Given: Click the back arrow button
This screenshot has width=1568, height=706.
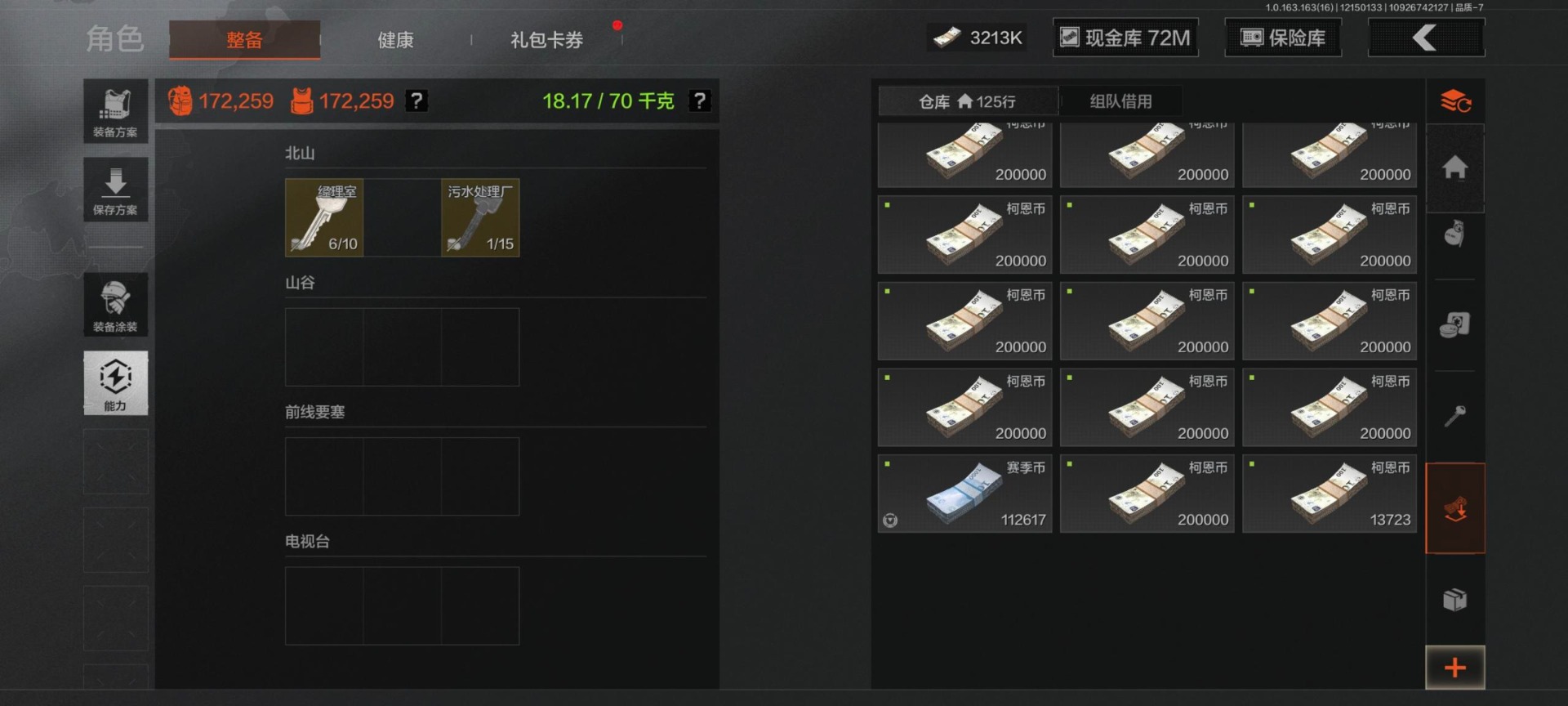Looking at the screenshot, I should 1426,38.
